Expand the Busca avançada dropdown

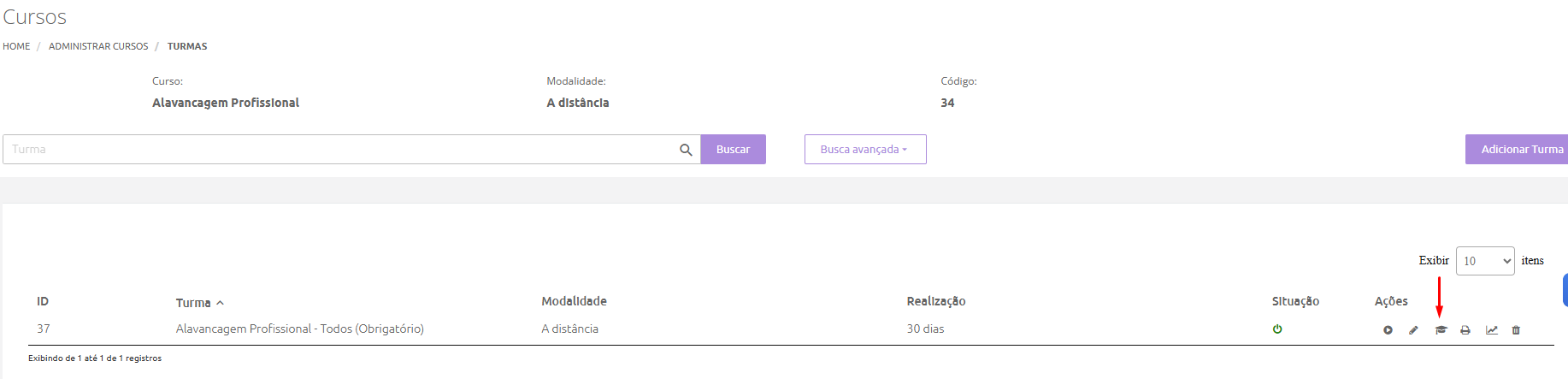(x=864, y=150)
